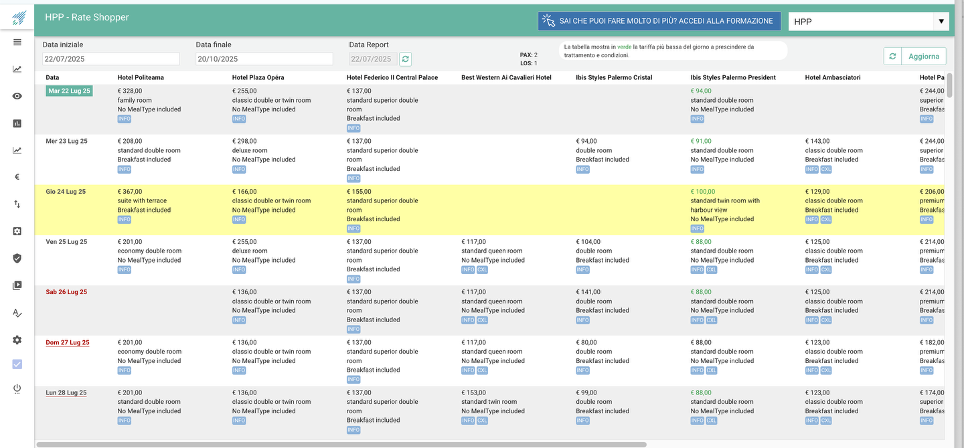Screen dimensions: 964x448
Task: Open the shield check sidebar icon
Action: [x=17, y=258]
